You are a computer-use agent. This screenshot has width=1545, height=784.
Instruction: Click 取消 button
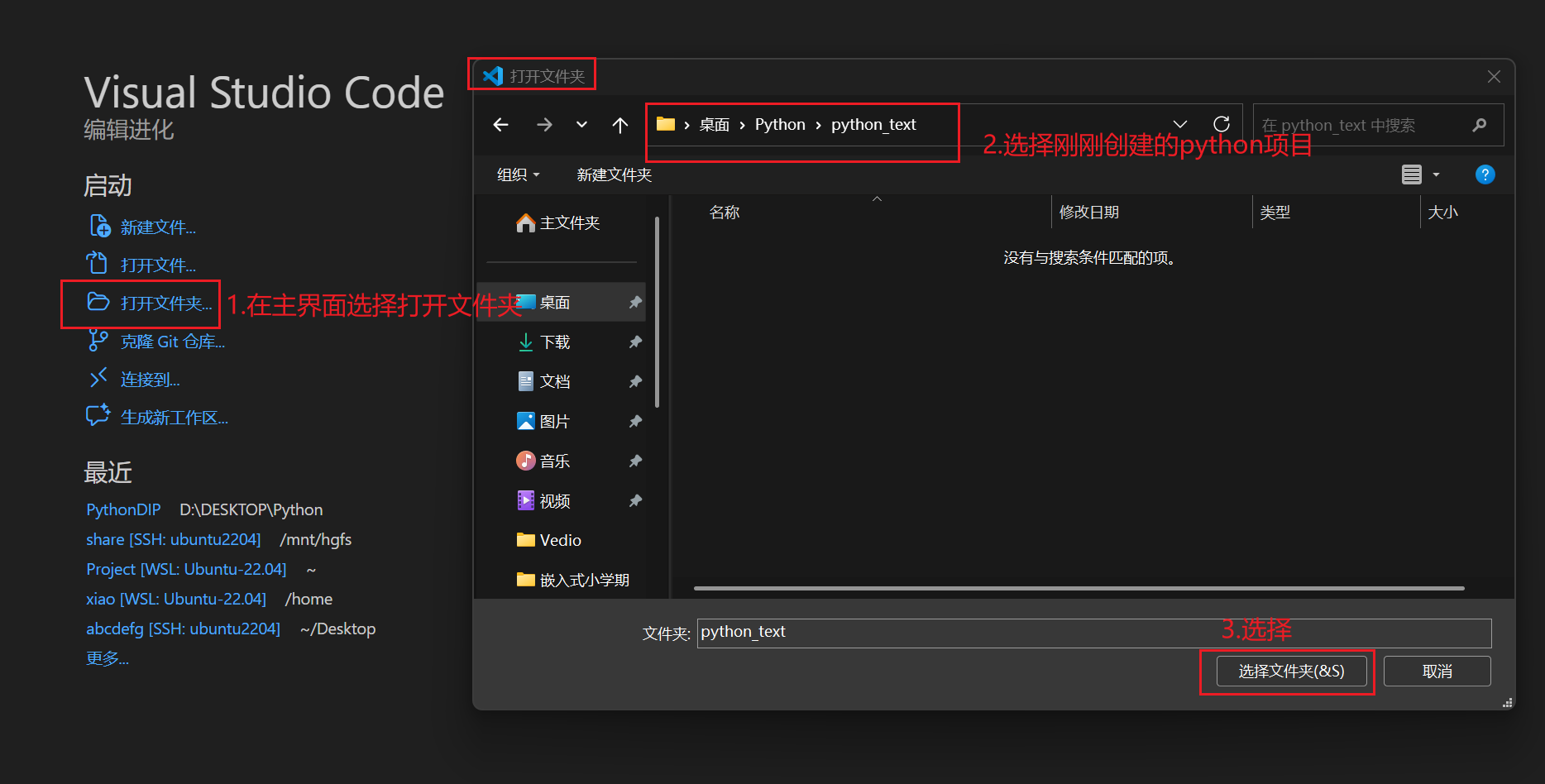[1437, 672]
